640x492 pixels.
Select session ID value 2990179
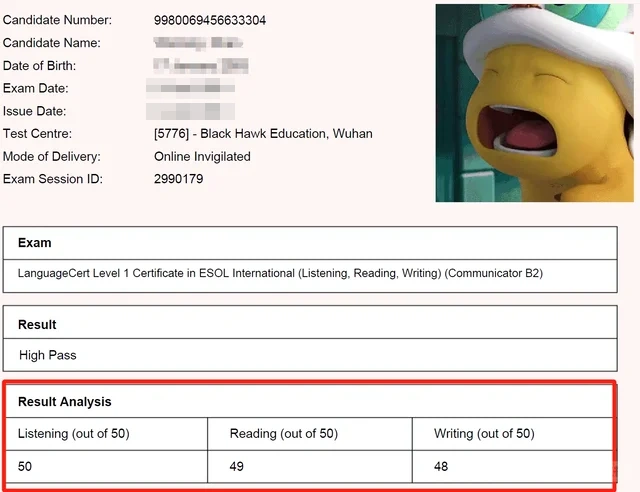[178, 179]
